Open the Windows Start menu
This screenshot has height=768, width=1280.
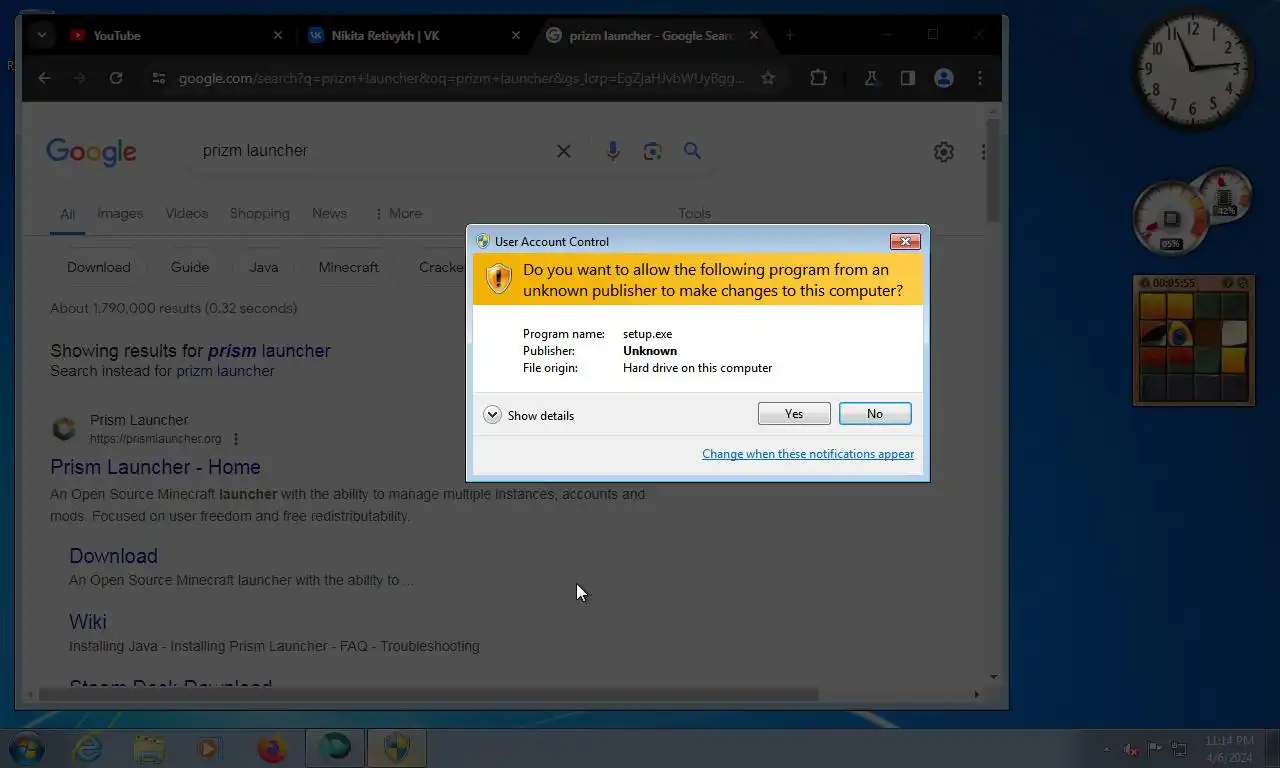[x=26, y=748]
